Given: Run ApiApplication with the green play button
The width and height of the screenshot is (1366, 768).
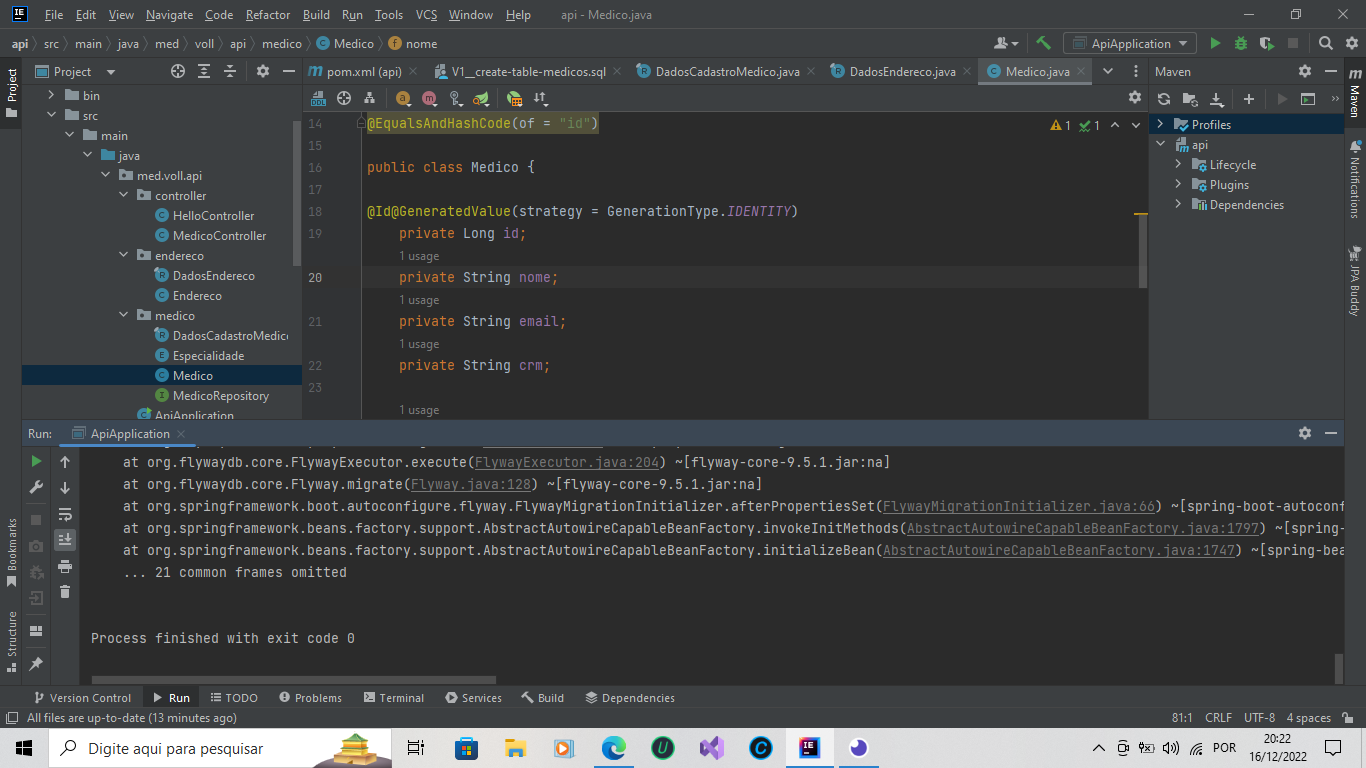Looking at the screenshot, I should click(1216, 43).
